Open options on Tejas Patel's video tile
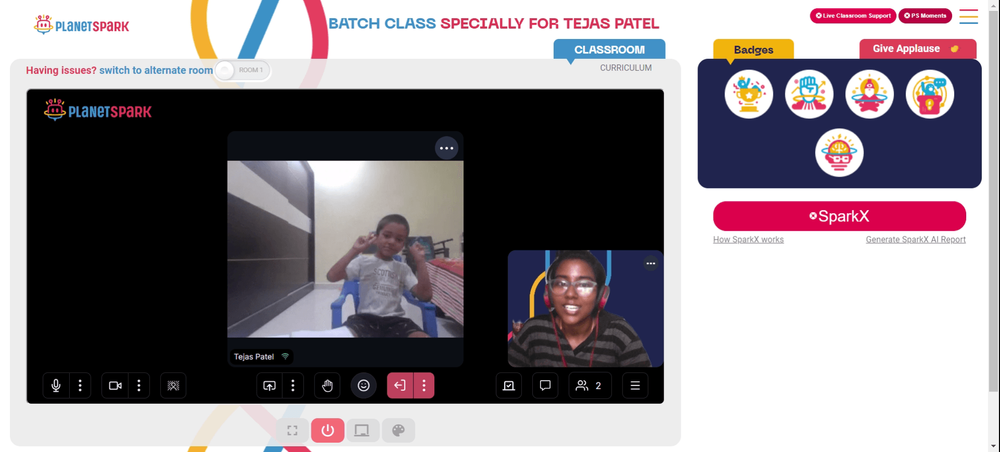This screenshot has width=1000, height=452. click(x=446, y=148)
